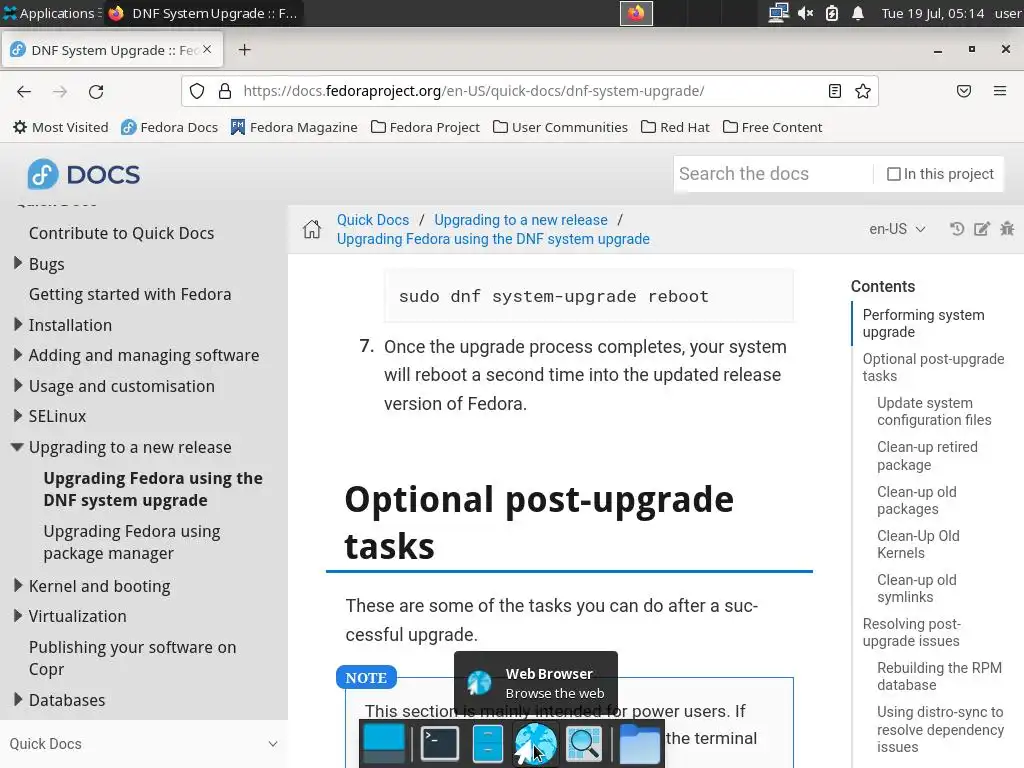
Task: Toggle the muted volume tray icon
Action: coord(805,13)
